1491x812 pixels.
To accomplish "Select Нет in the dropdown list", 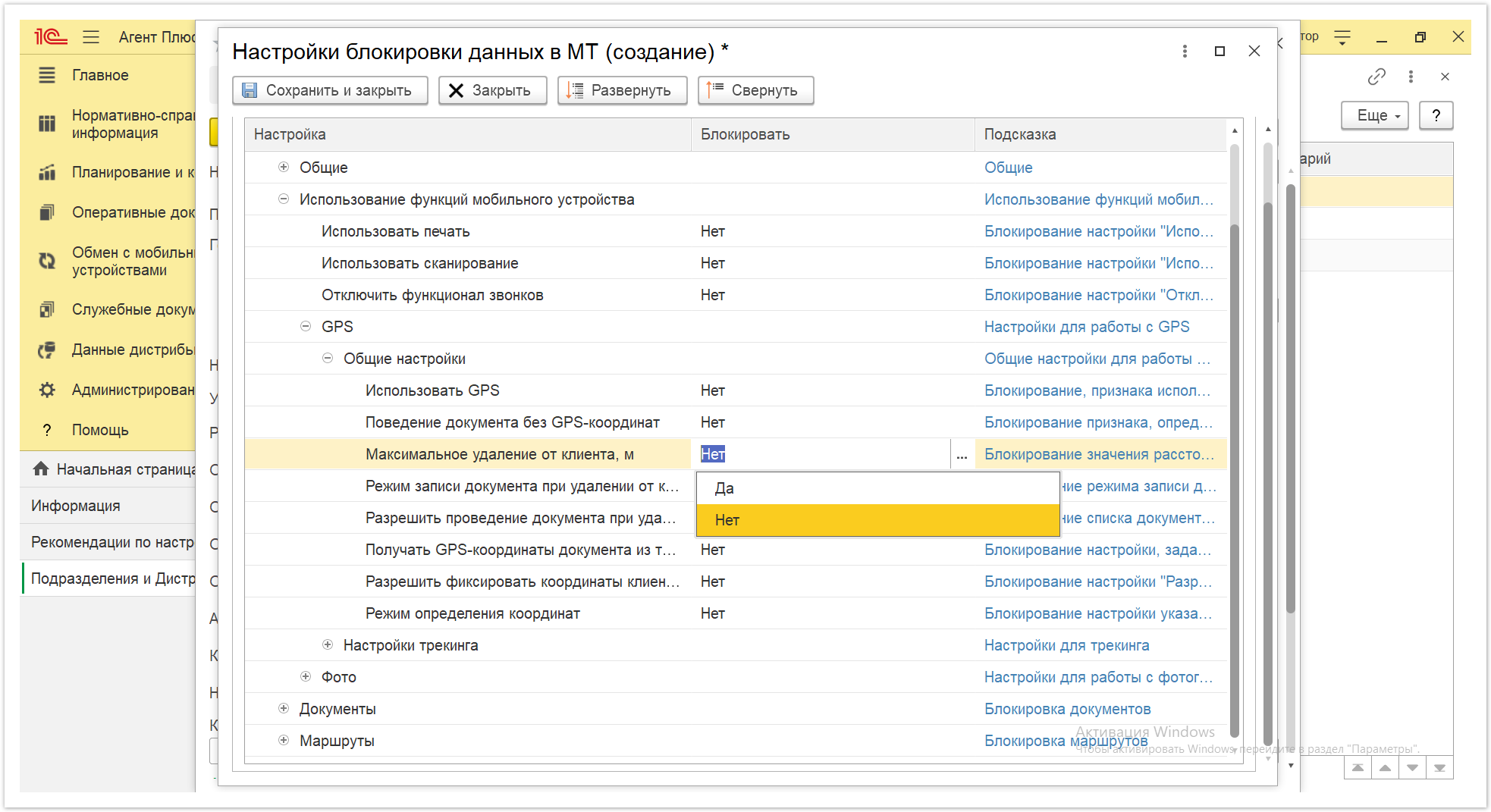I will 877,520.
